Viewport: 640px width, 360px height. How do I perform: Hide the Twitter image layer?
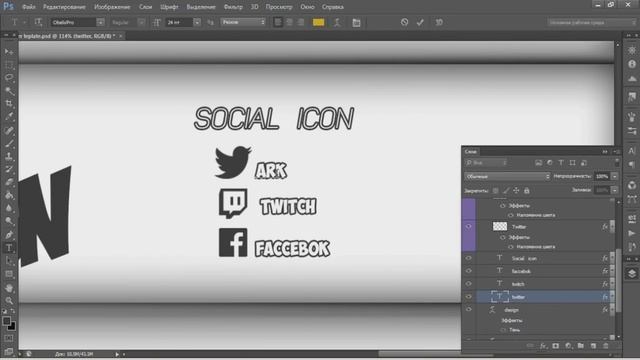(469, 226)
